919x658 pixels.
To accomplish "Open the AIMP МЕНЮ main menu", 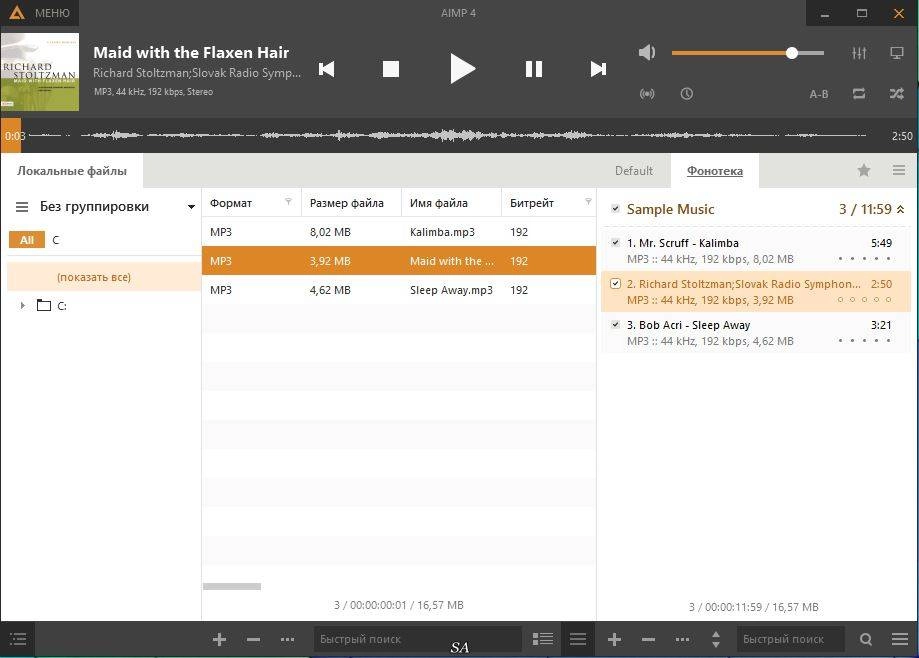I will coord(40,13).
